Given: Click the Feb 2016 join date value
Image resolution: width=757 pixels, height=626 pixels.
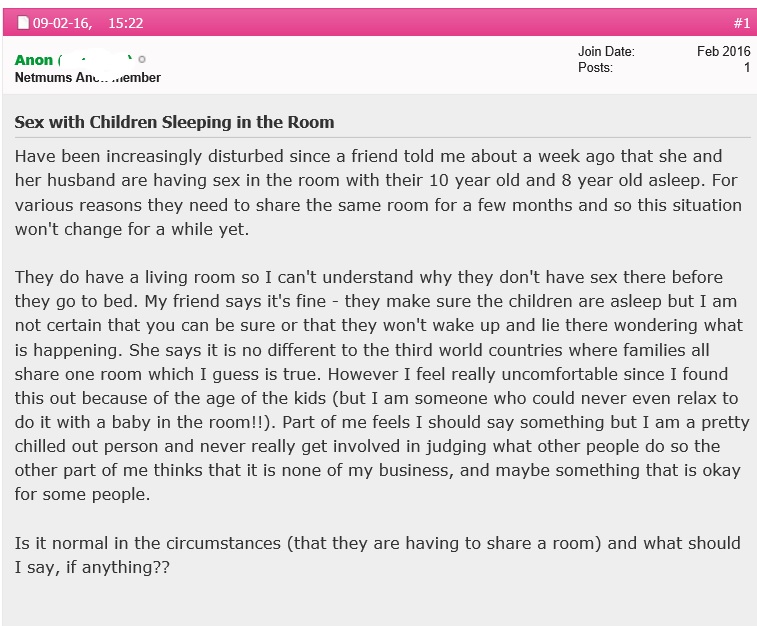Looking at the screenshot, I should pos(723,52).
